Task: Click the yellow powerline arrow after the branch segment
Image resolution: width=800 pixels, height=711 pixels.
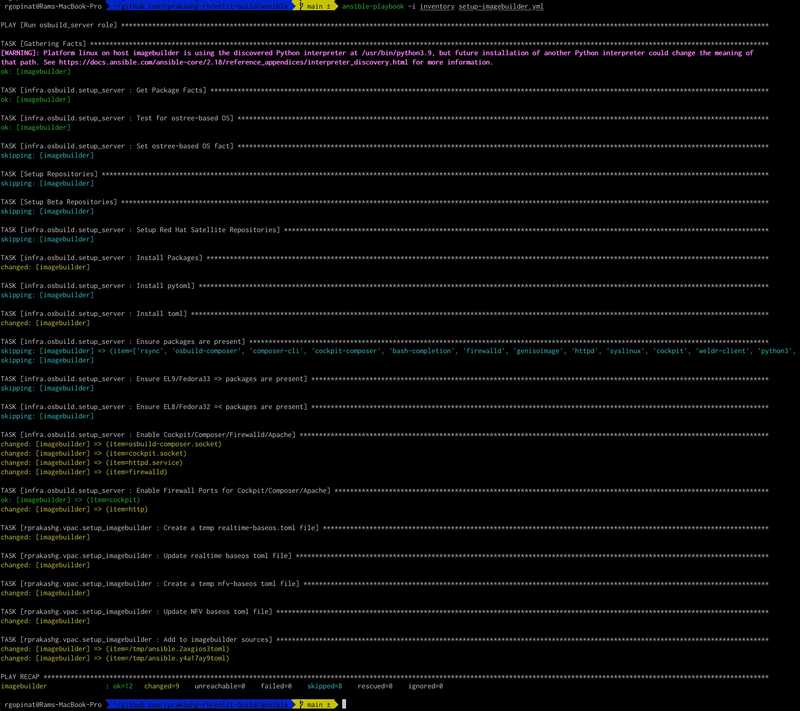Action: (333, 5)
